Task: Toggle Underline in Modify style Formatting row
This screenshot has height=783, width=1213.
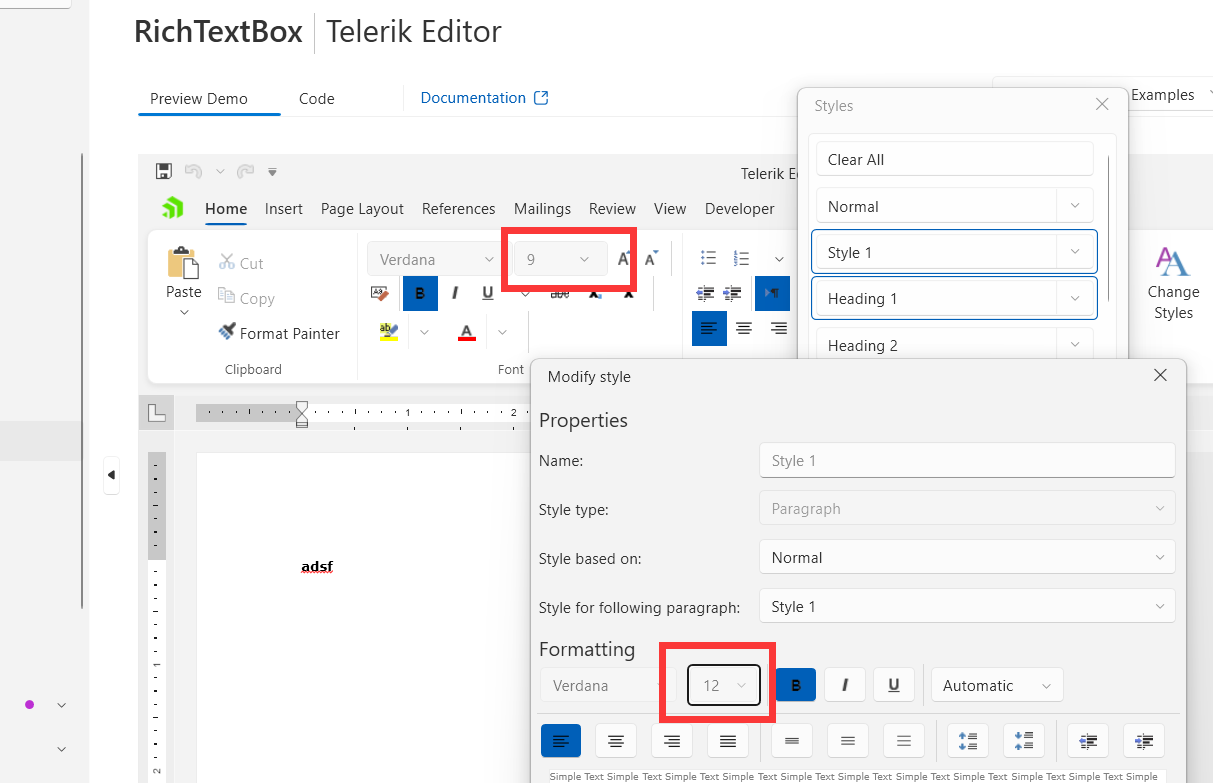Action: point(894,685)
